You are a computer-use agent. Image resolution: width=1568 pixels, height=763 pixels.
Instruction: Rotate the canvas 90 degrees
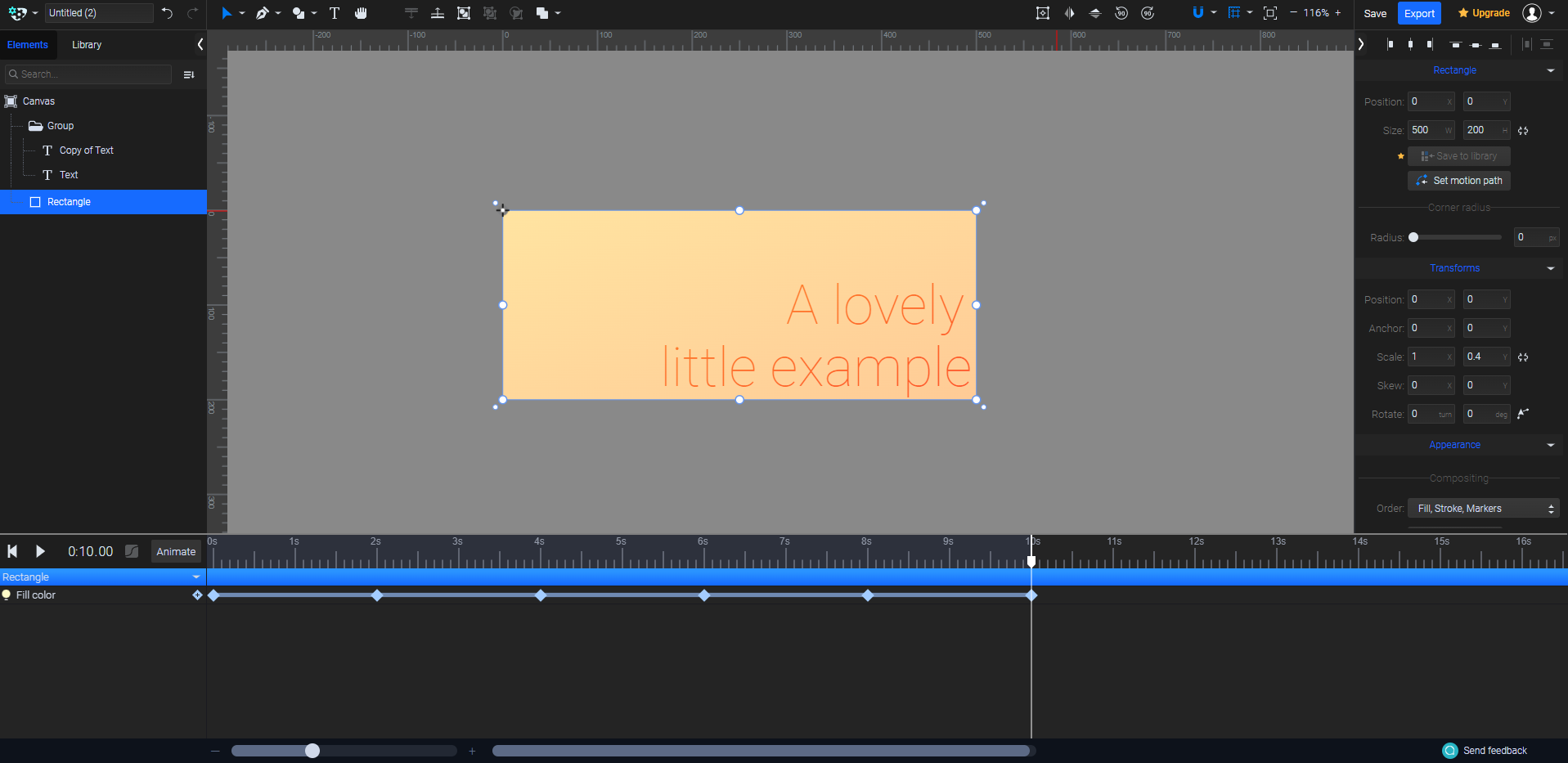click(x=1121, y=13)
